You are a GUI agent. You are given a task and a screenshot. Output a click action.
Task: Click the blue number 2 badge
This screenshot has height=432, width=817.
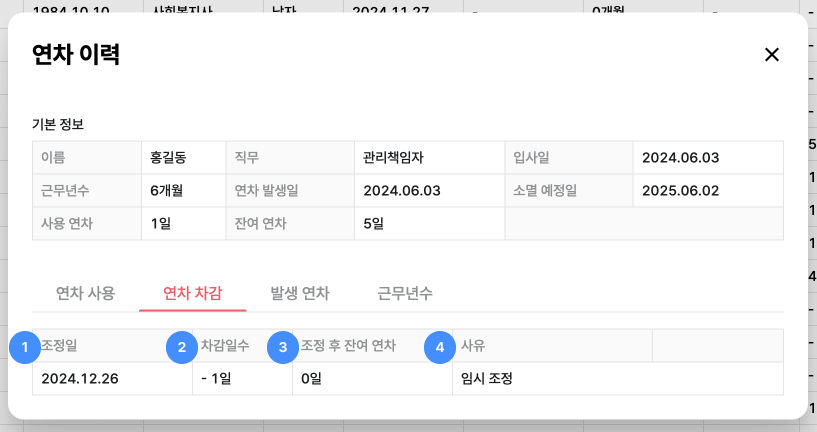pos(181,347)
